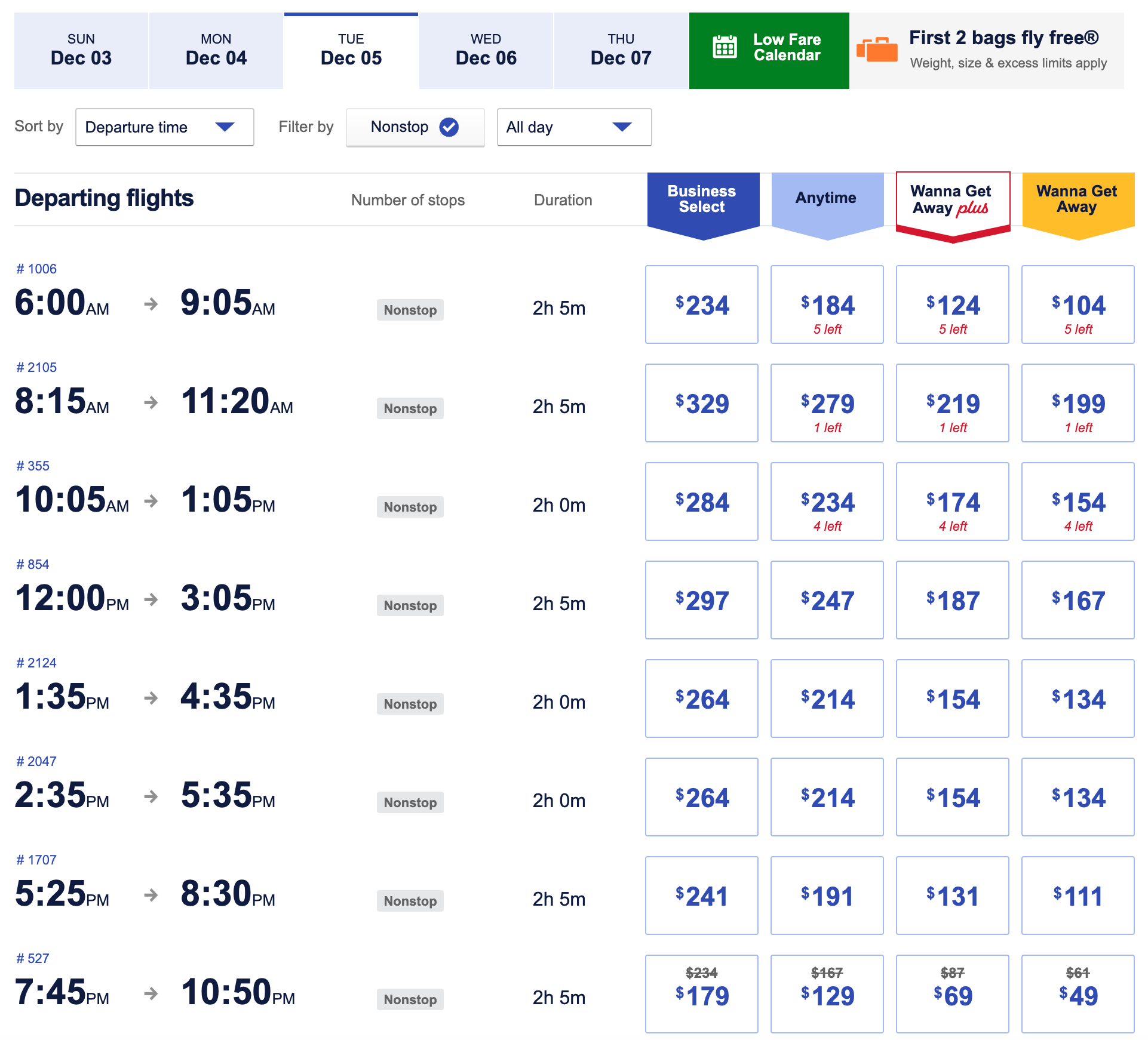Open the Low Fare Calendar

(x=769, y=51)
